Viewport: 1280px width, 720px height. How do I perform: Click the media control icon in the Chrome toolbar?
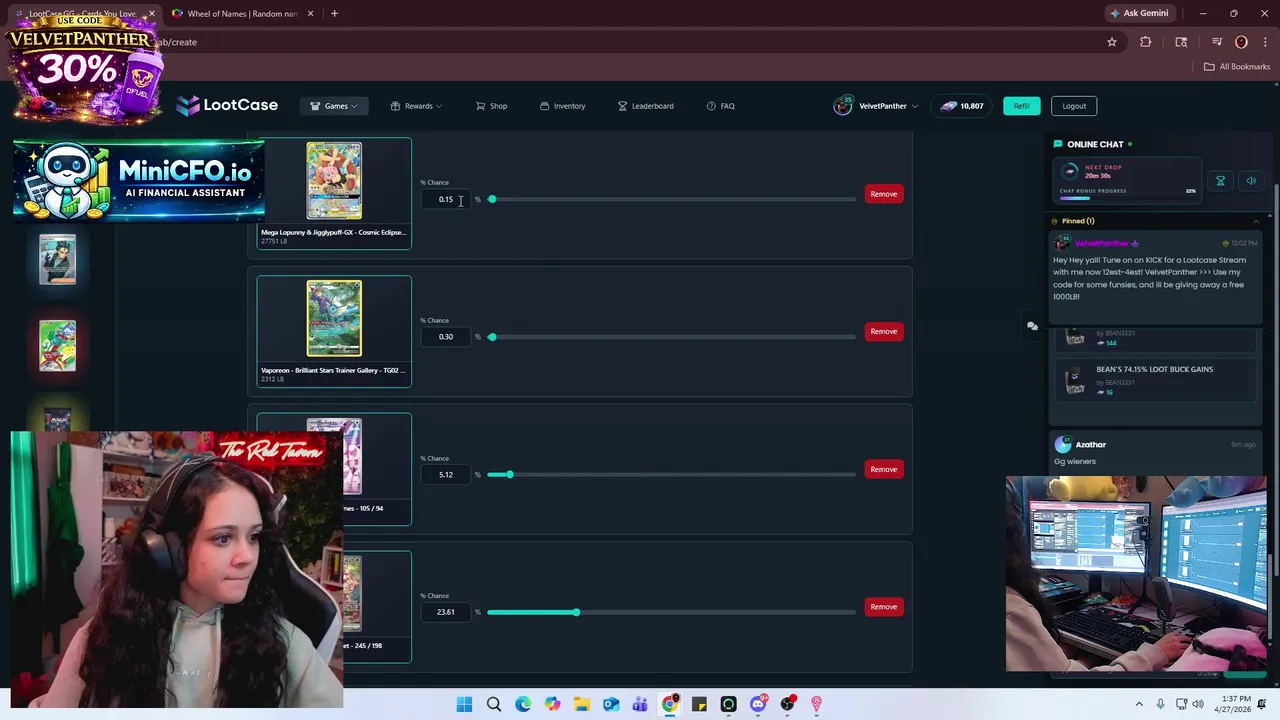(x=1217, y=42)
